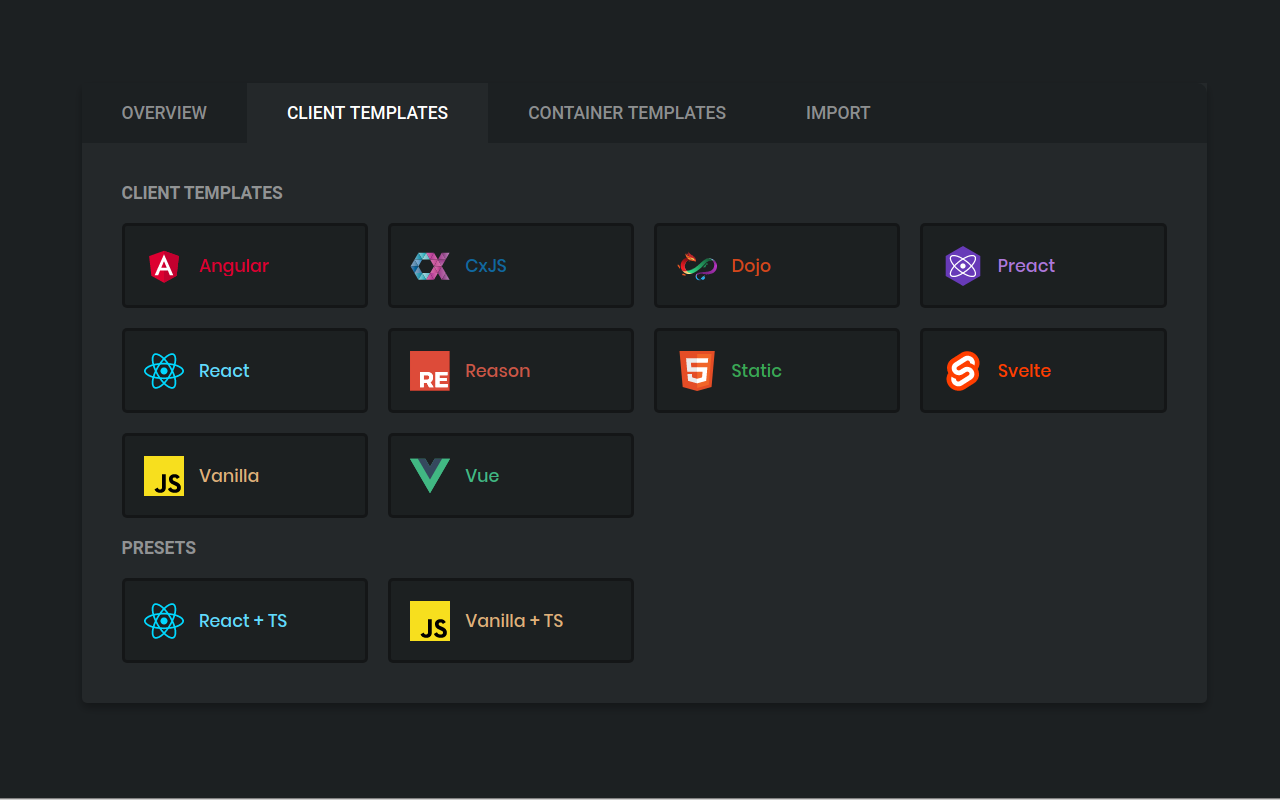This screenshot has width=1280, height=800.
Task: Click the green Vue logo icon
Action: (430, 476)
